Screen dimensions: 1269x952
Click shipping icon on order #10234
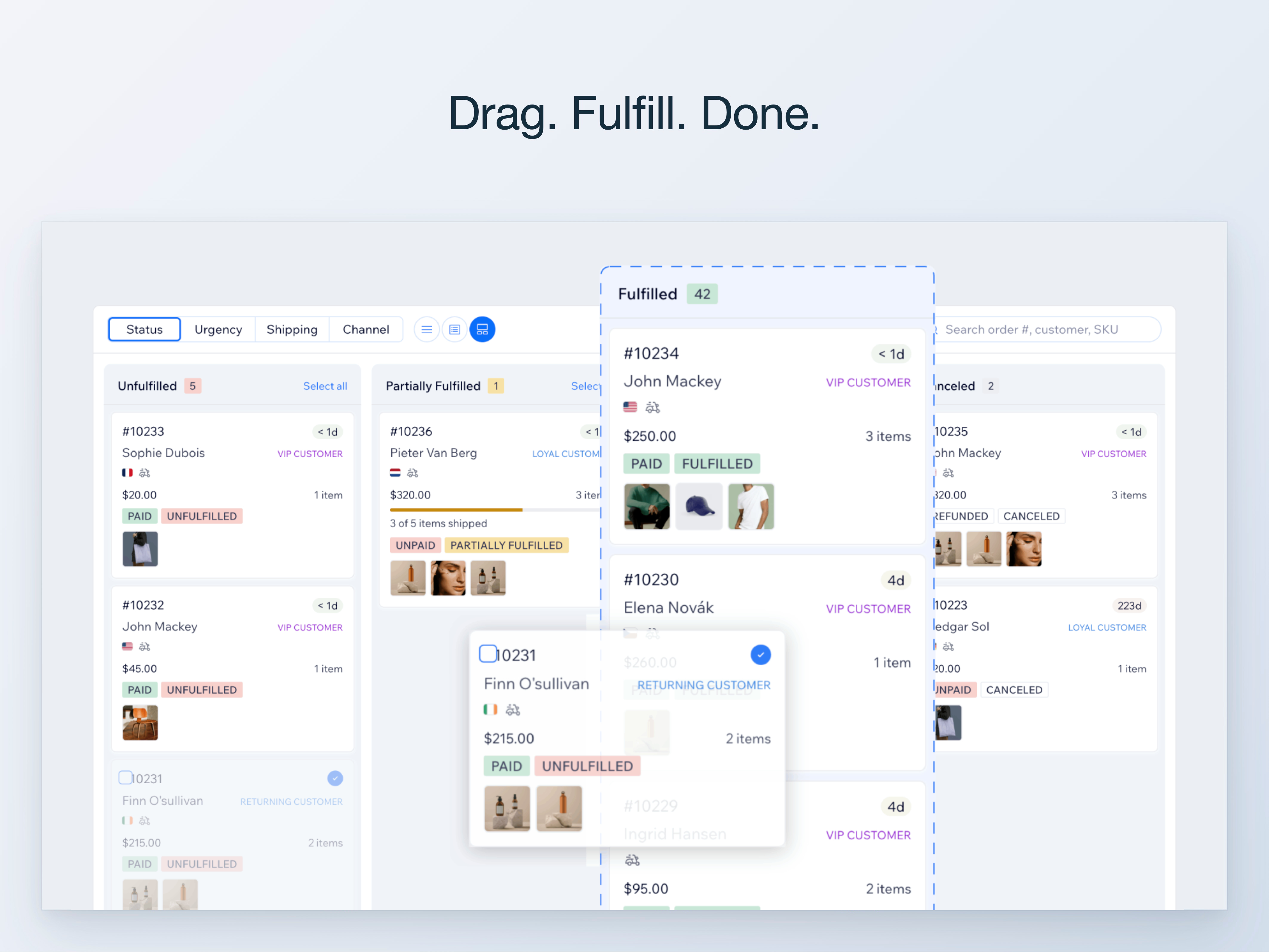(x=652, y=407)
